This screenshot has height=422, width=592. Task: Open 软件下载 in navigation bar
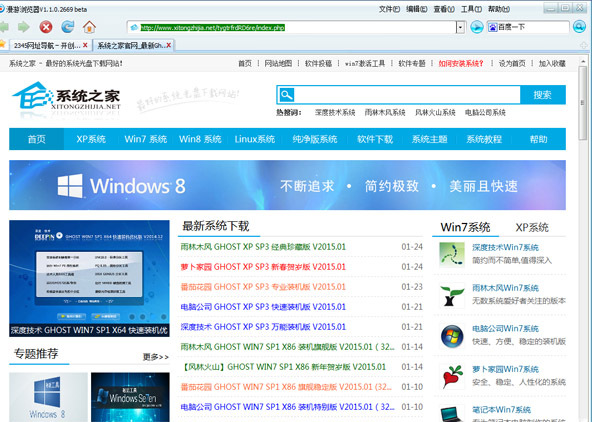[375, 139]
